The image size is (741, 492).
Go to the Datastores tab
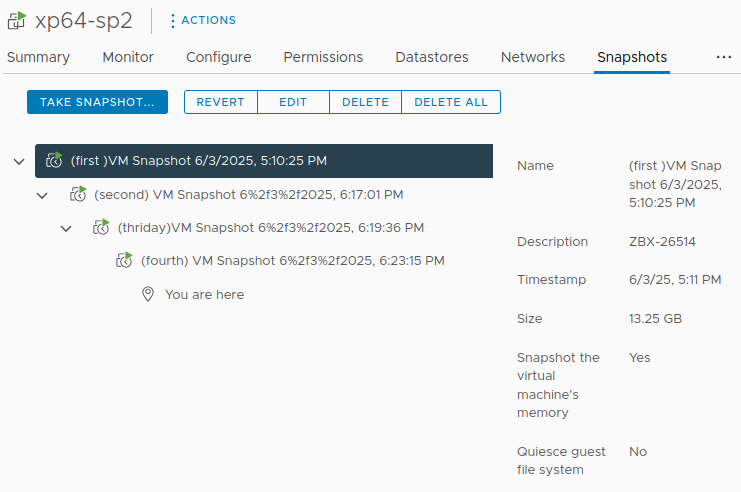tap(432, 57)
